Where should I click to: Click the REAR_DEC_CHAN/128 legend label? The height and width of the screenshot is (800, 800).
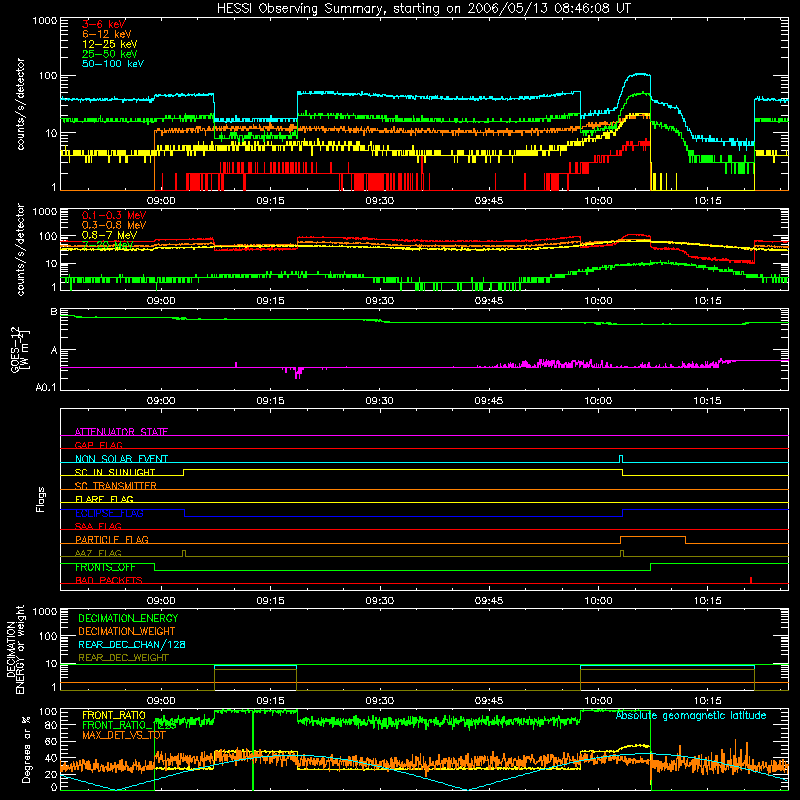pyautogui.click(x=132, y=644)
